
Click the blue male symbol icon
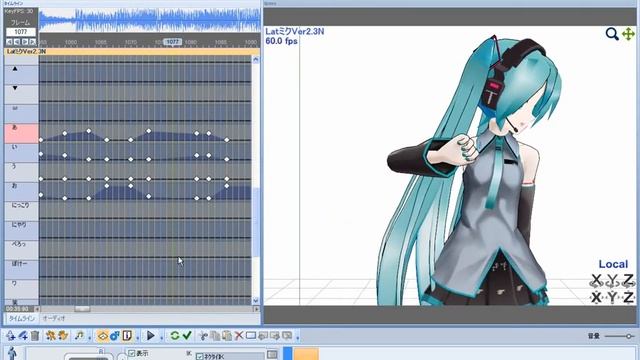pyautogui.click(x=115, y=336)
